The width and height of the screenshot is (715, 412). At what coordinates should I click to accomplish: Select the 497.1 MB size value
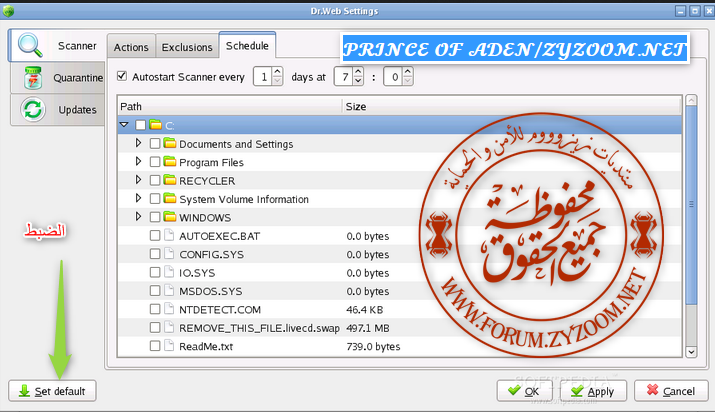coord(368,328)
